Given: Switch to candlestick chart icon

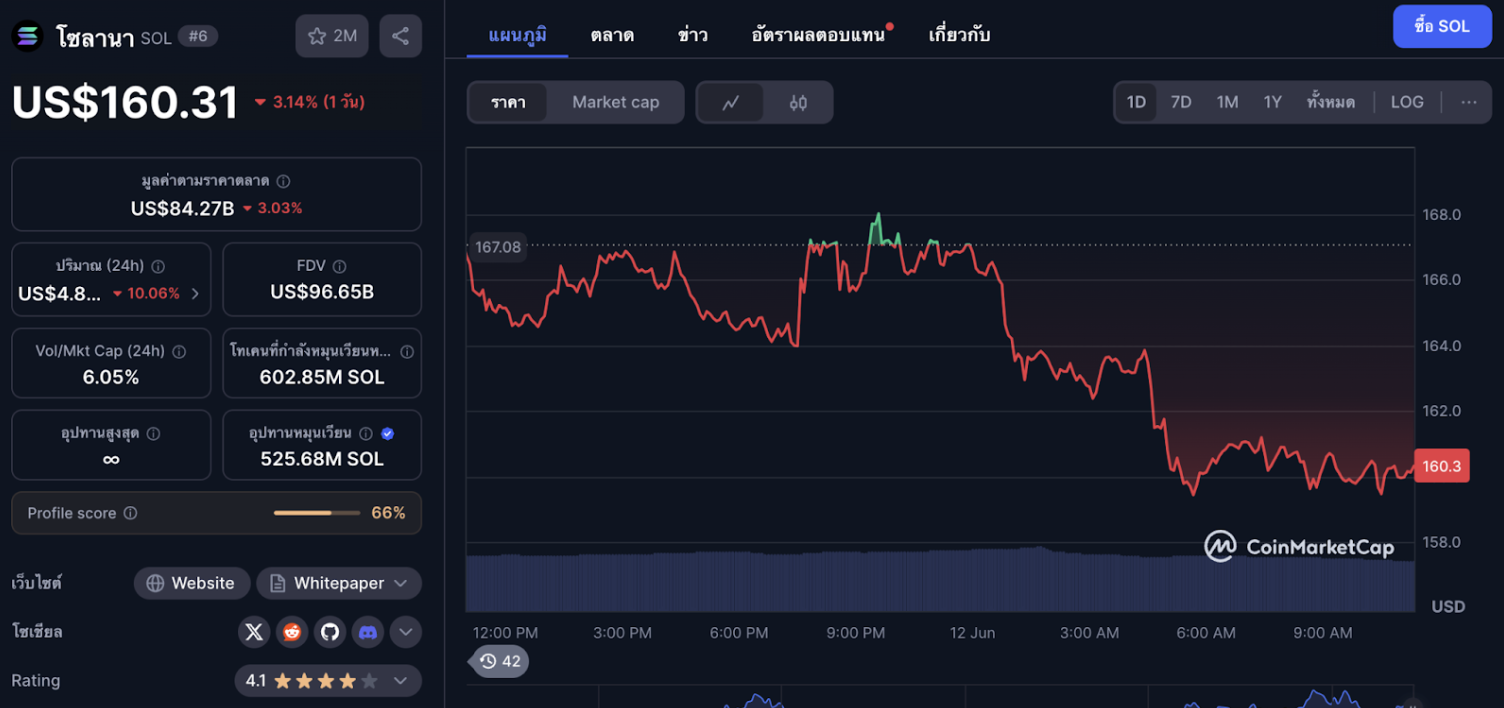Looking at the screenshot, I should [x=798, y=102].
